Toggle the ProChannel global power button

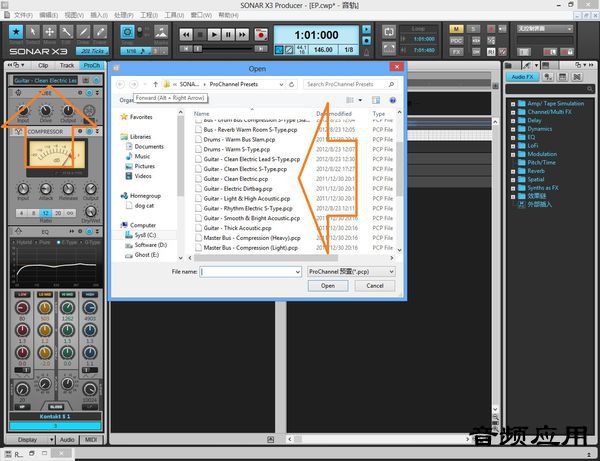tap(96, 80)
